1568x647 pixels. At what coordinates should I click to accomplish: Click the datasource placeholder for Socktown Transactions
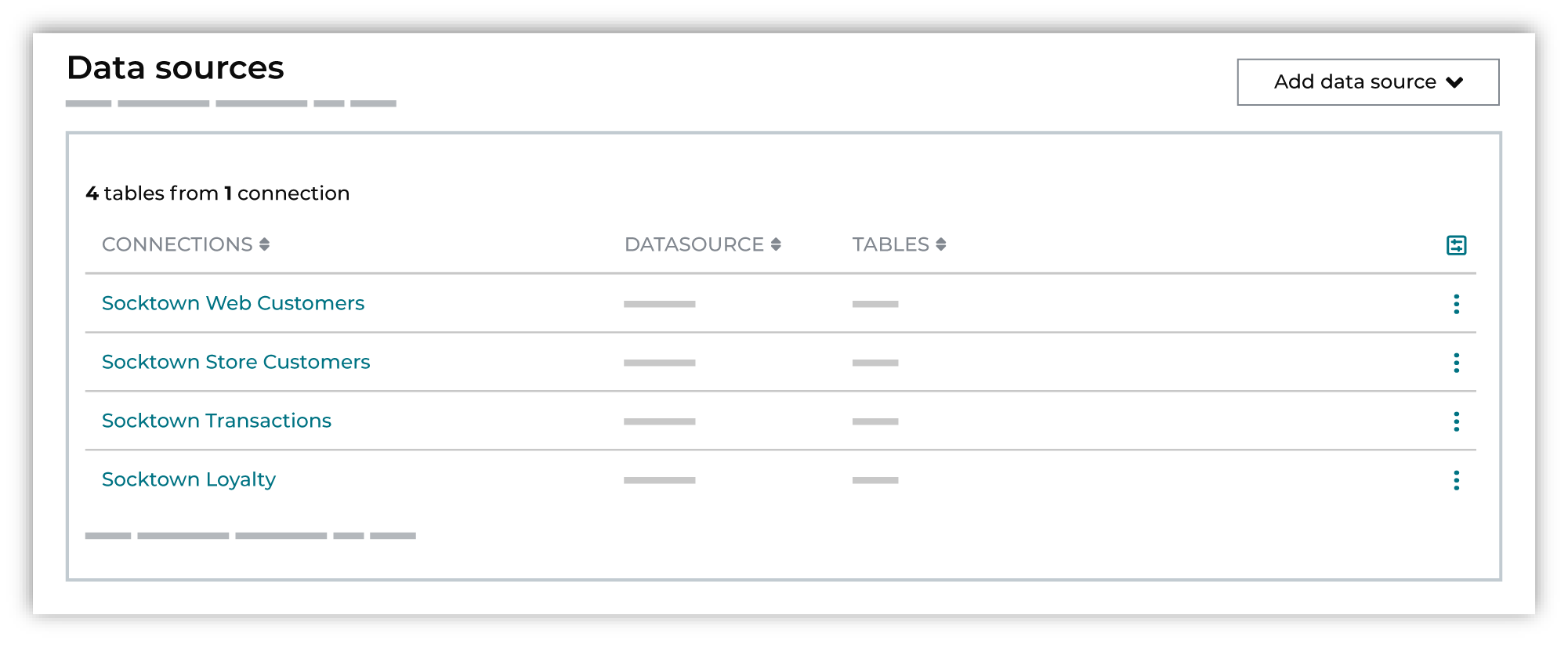[x=659, y=421]
